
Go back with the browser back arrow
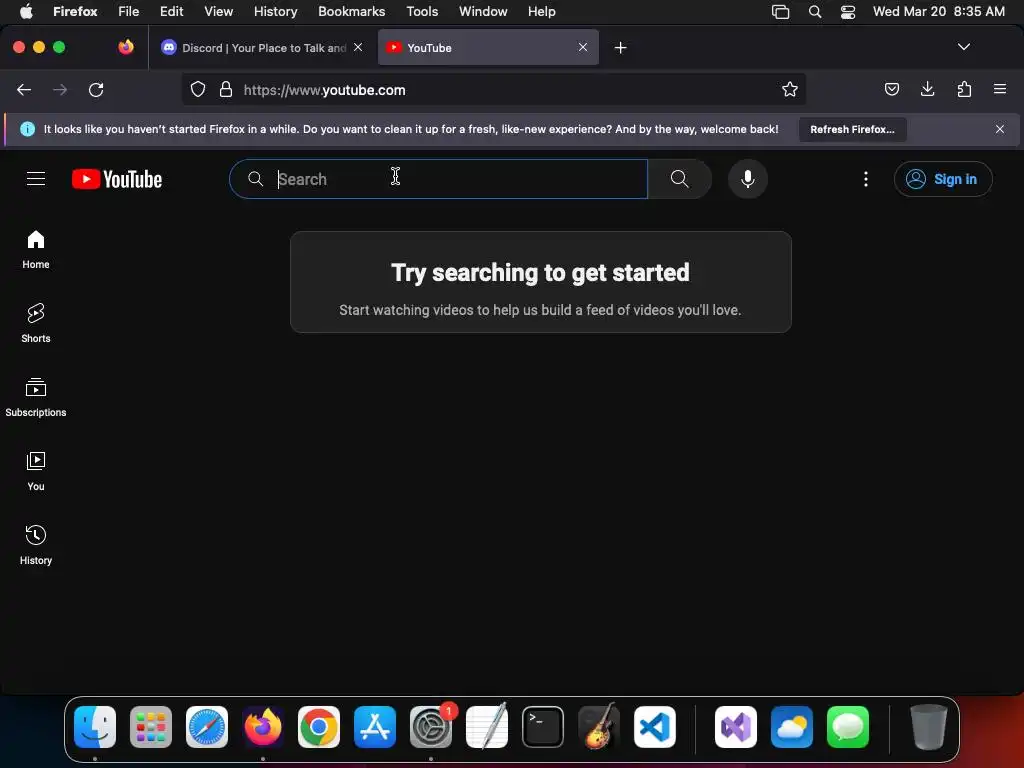pos(24,89)
